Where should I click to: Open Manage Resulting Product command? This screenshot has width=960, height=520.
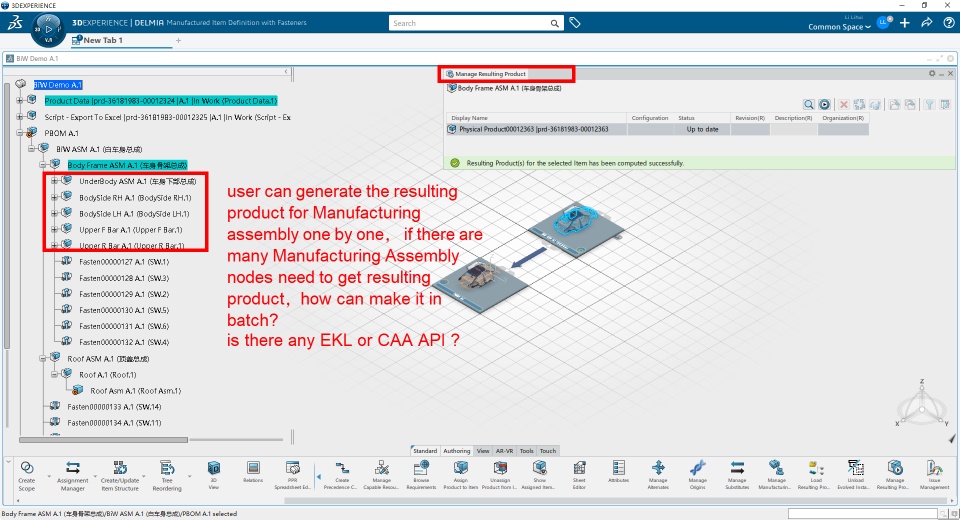[894, 475]
